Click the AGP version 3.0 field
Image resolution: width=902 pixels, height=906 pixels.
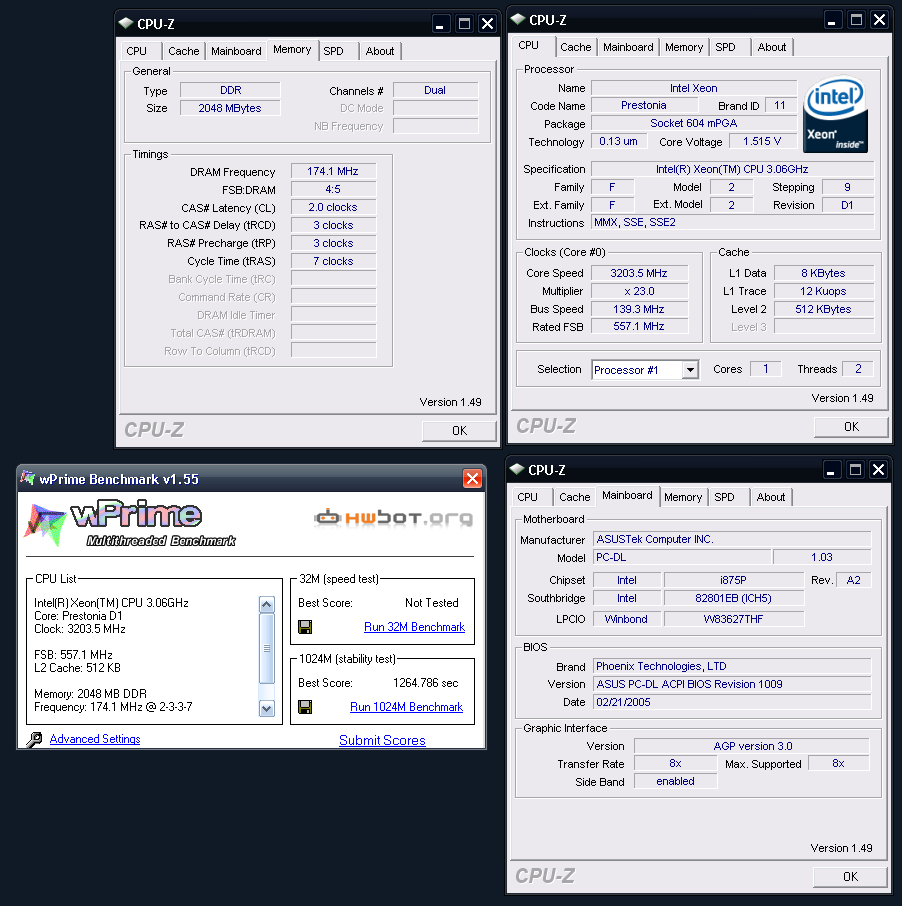[752, 746]
